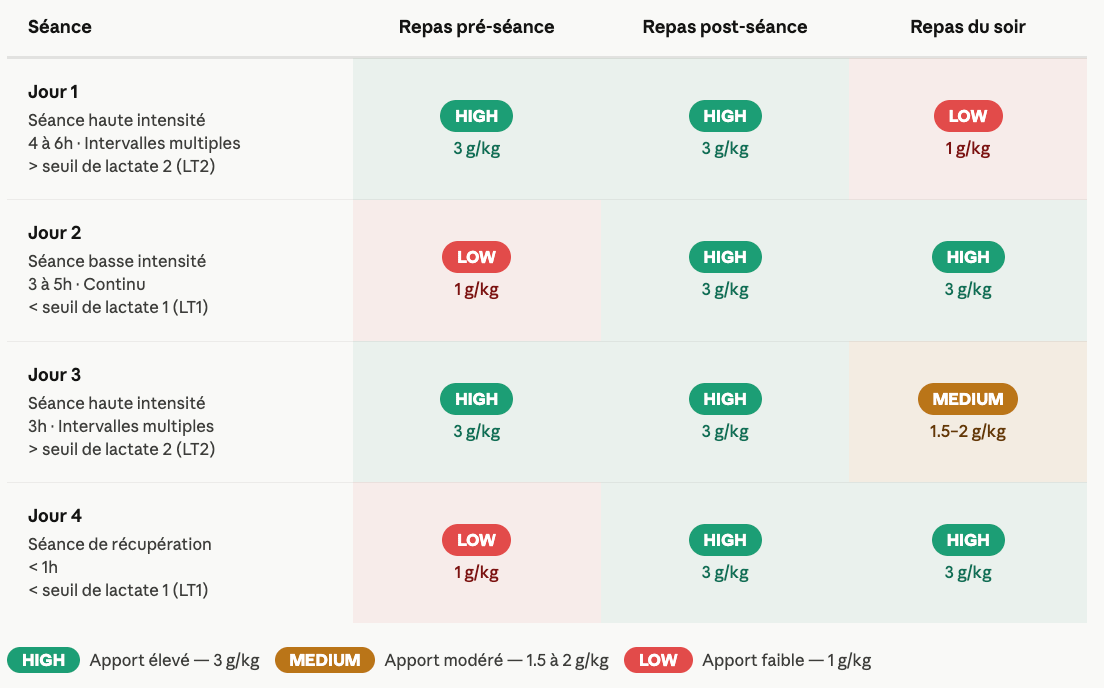Click the Jour 2 post-séance HIGH badge

[x=724, y=257]
